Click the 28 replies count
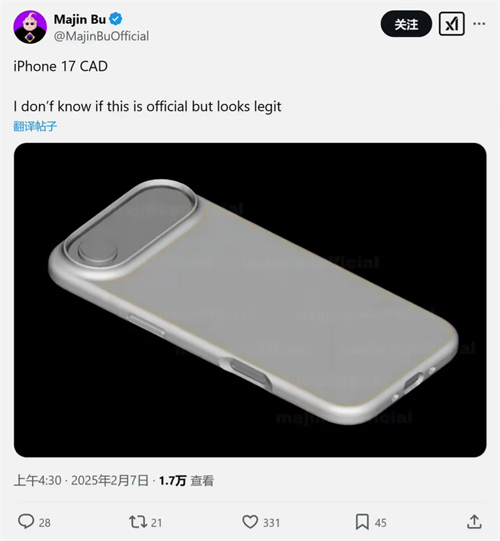Viewport: 500px width, 541px height. [45, 523]
